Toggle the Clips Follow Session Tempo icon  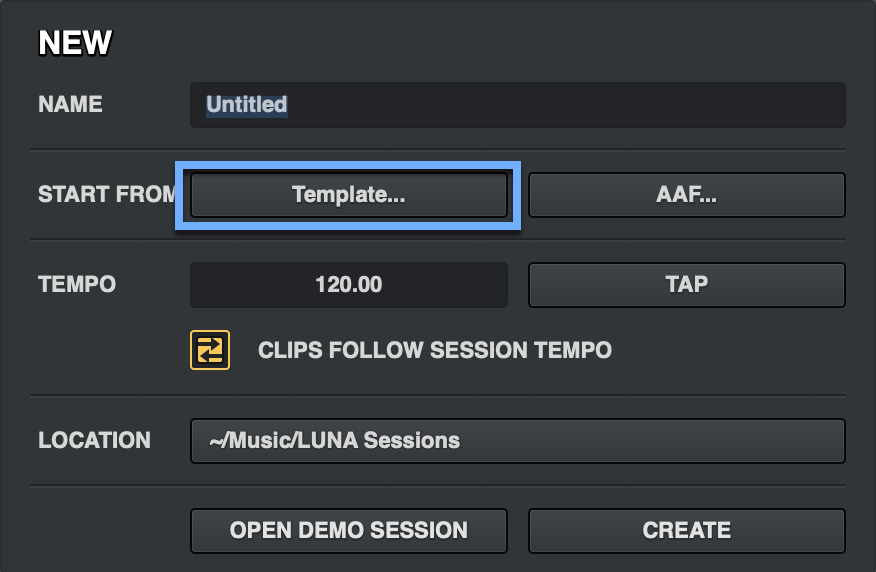tap(210, 350)
